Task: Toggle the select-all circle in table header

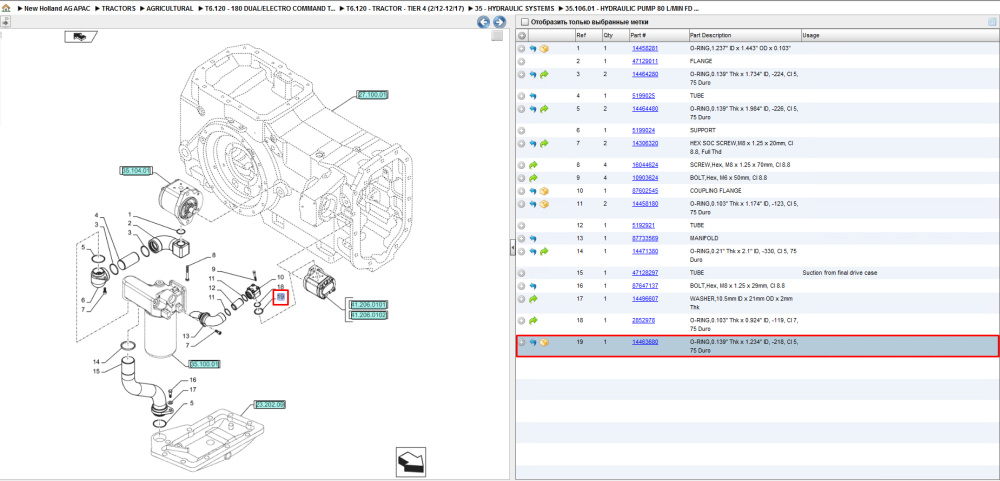Action: click(522, 36)
